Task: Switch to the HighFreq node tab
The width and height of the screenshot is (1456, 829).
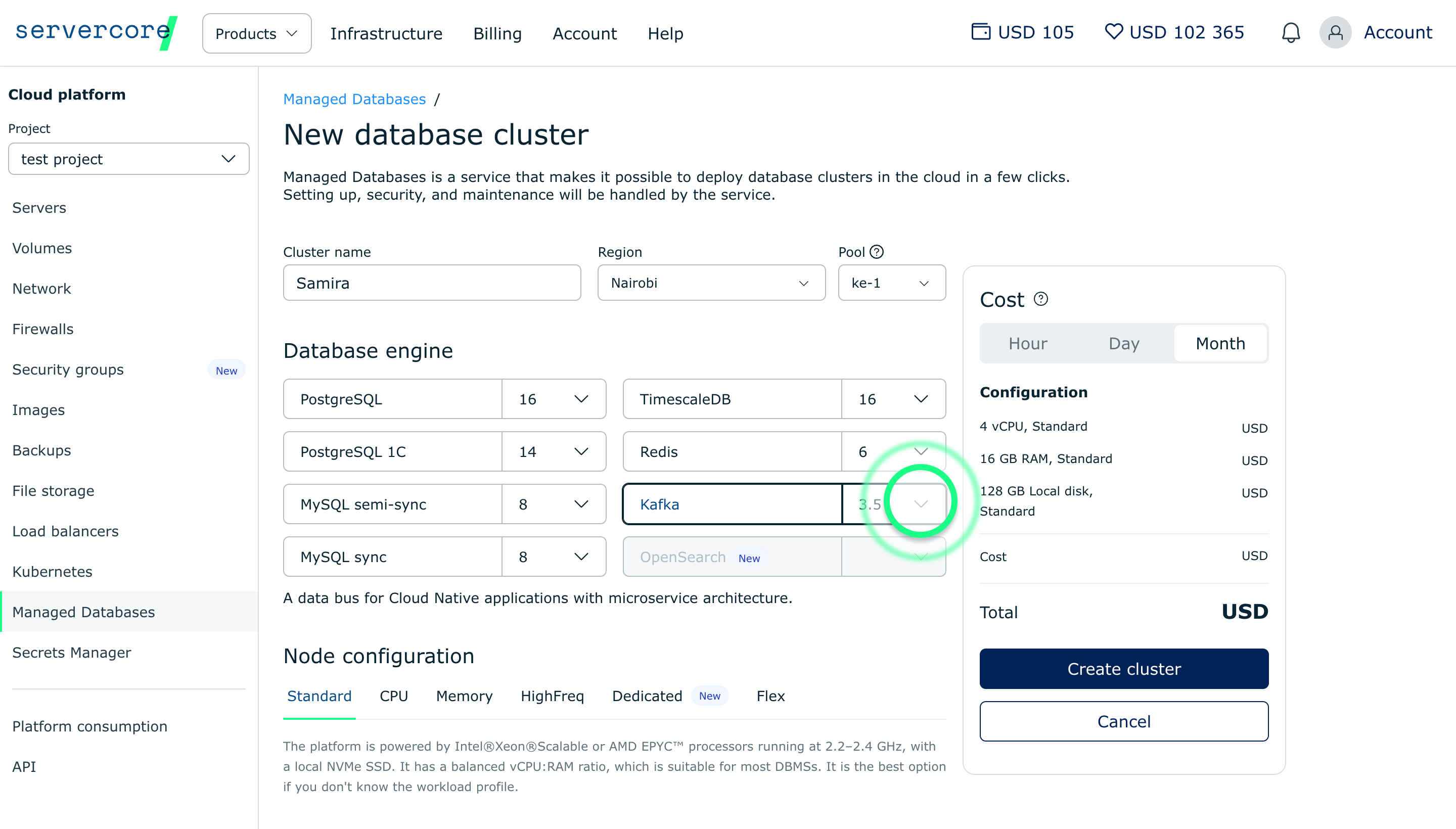Action: pyautogui.click(x=552, y=696)
